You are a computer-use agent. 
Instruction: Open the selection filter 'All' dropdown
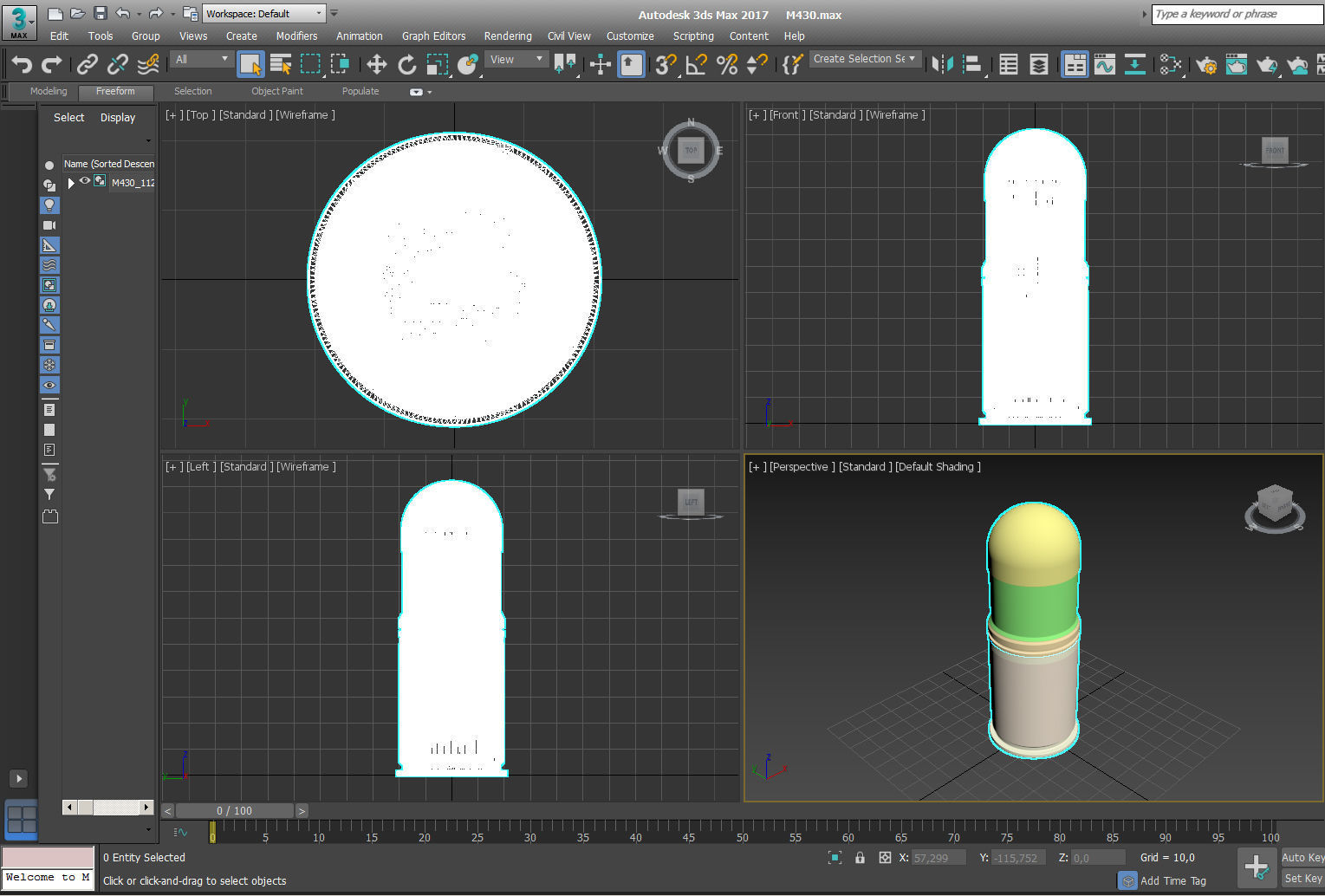coord(202,59)
